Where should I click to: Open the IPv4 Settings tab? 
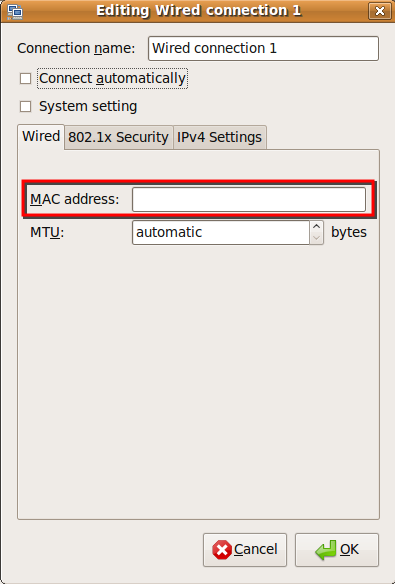[219, 137]
